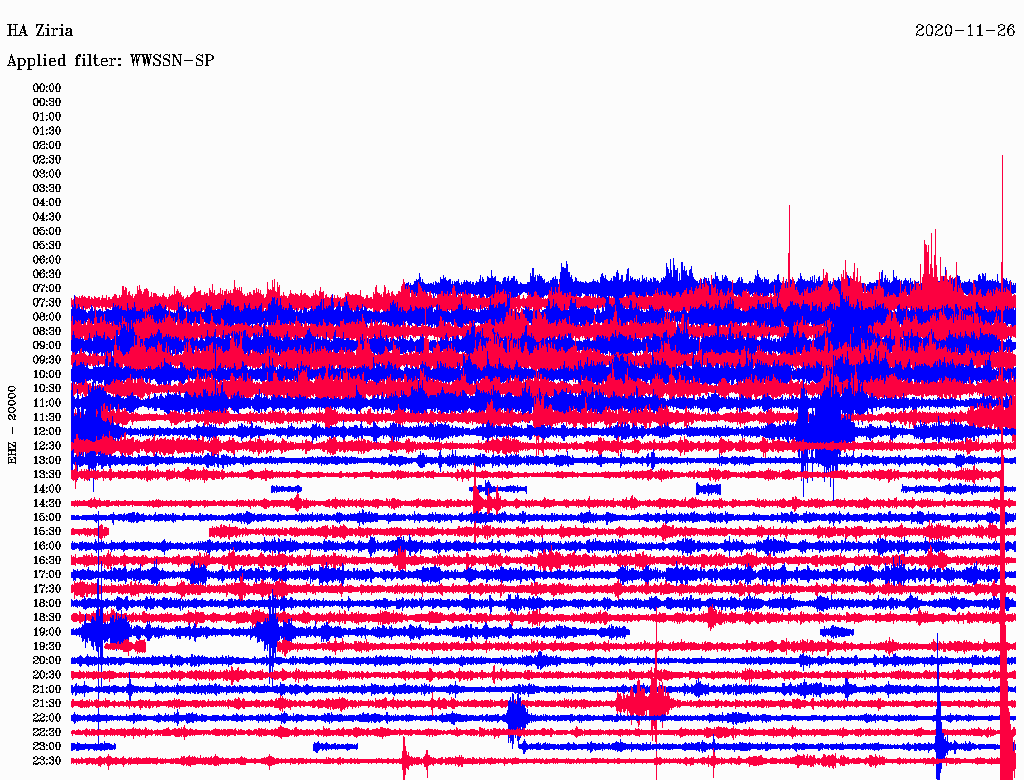Select the 20:00 time label
This screenshot has height=780, width=1024.
(x=47, y=661)
